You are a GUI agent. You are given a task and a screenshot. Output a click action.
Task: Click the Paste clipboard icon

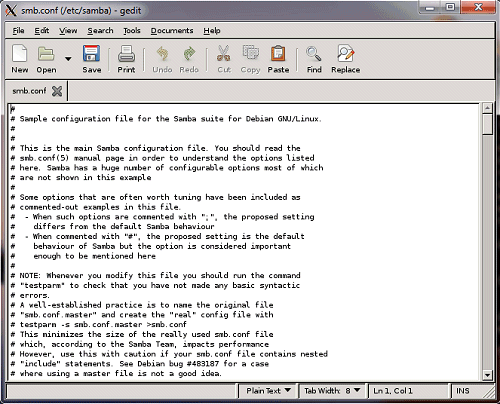click(x=278, y=53)
